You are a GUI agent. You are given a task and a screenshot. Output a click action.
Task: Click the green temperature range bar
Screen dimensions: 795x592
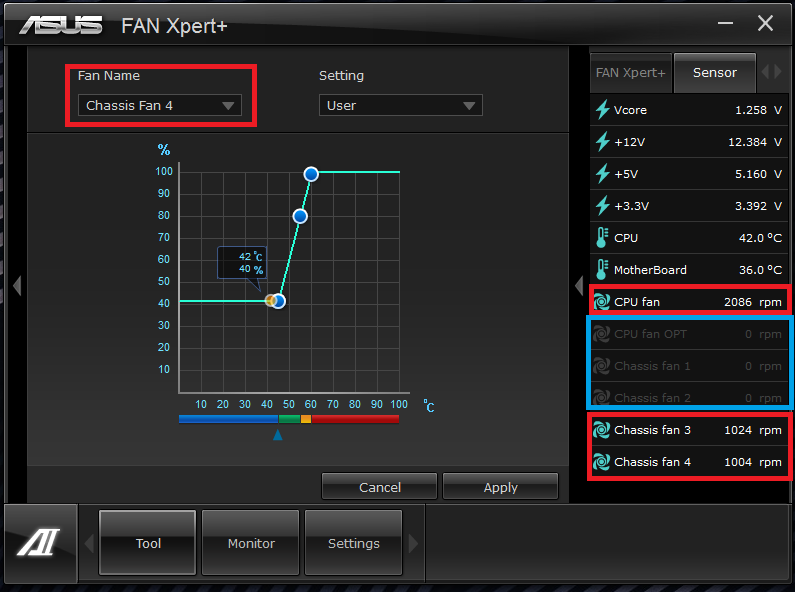coord(290,419)
